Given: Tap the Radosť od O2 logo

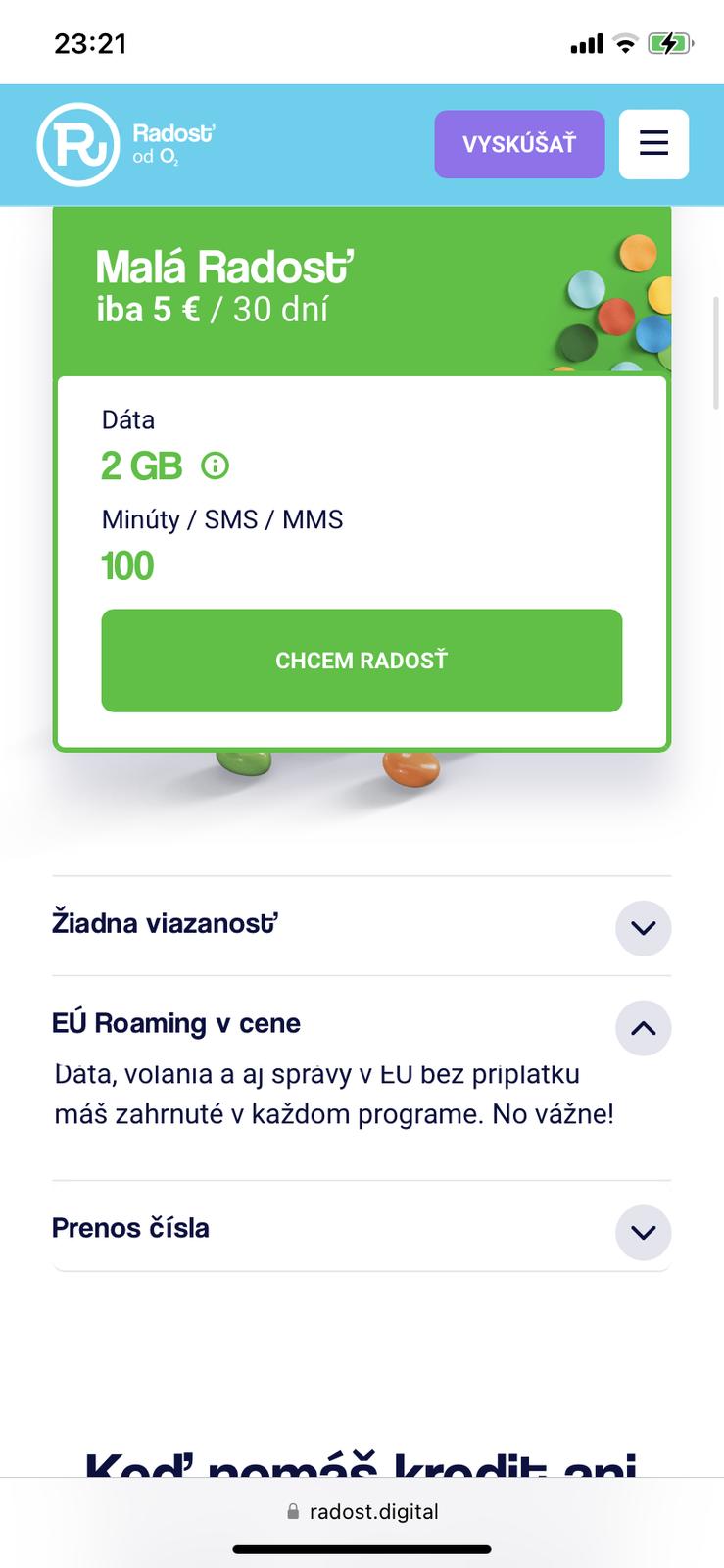Looking at the screenshot, I should pyautogui.click(x=125, y=144).
